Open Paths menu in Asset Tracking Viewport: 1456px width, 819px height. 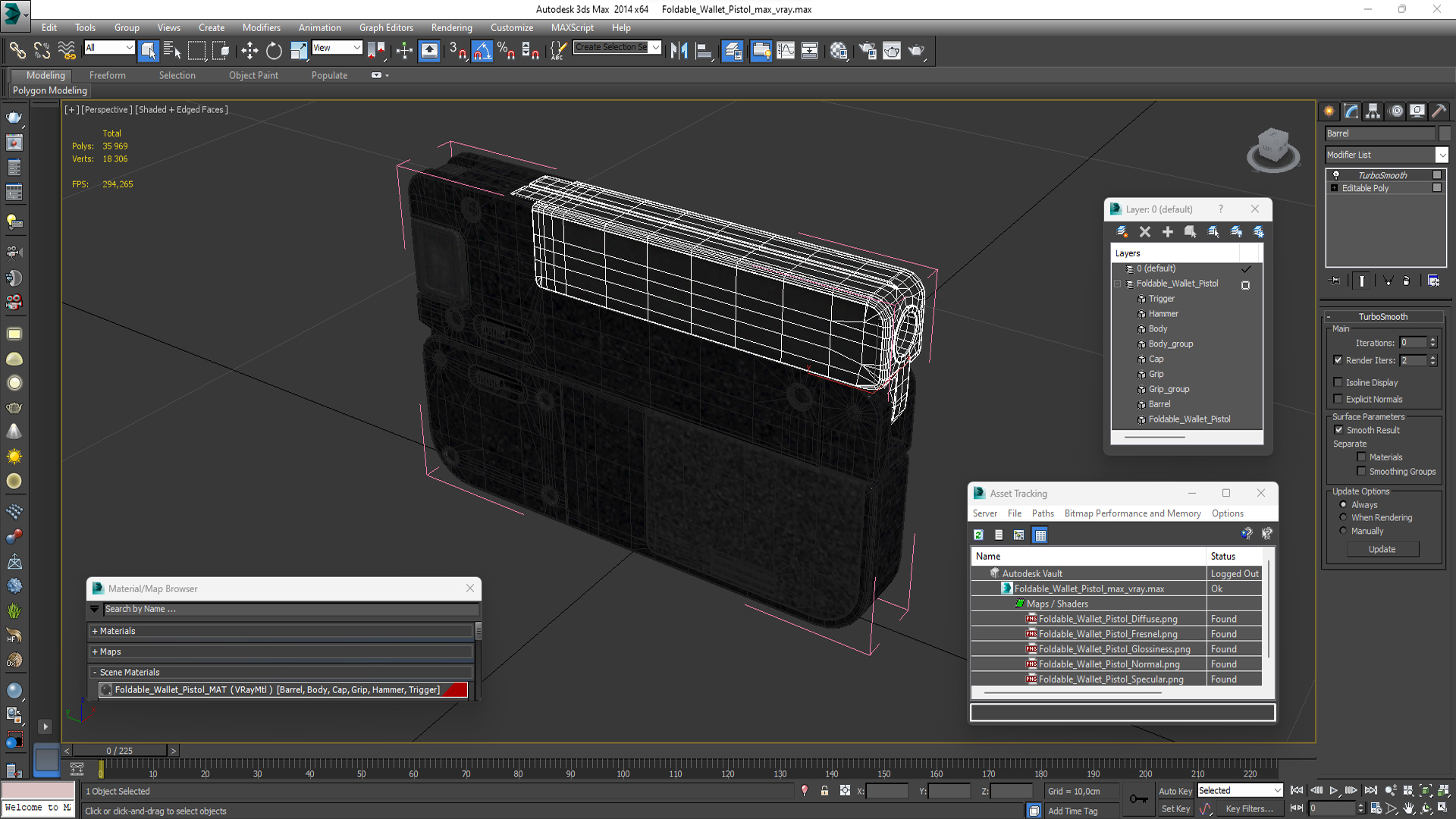[1043, 513]
